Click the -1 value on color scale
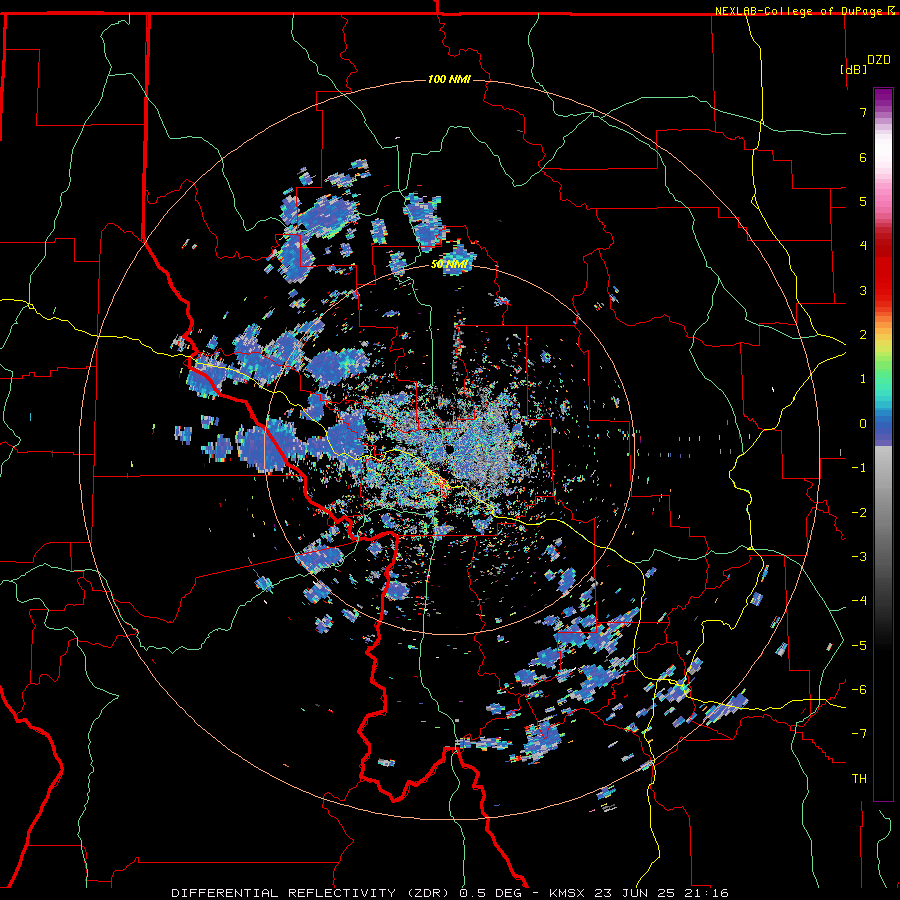 [x=859, y=468]
